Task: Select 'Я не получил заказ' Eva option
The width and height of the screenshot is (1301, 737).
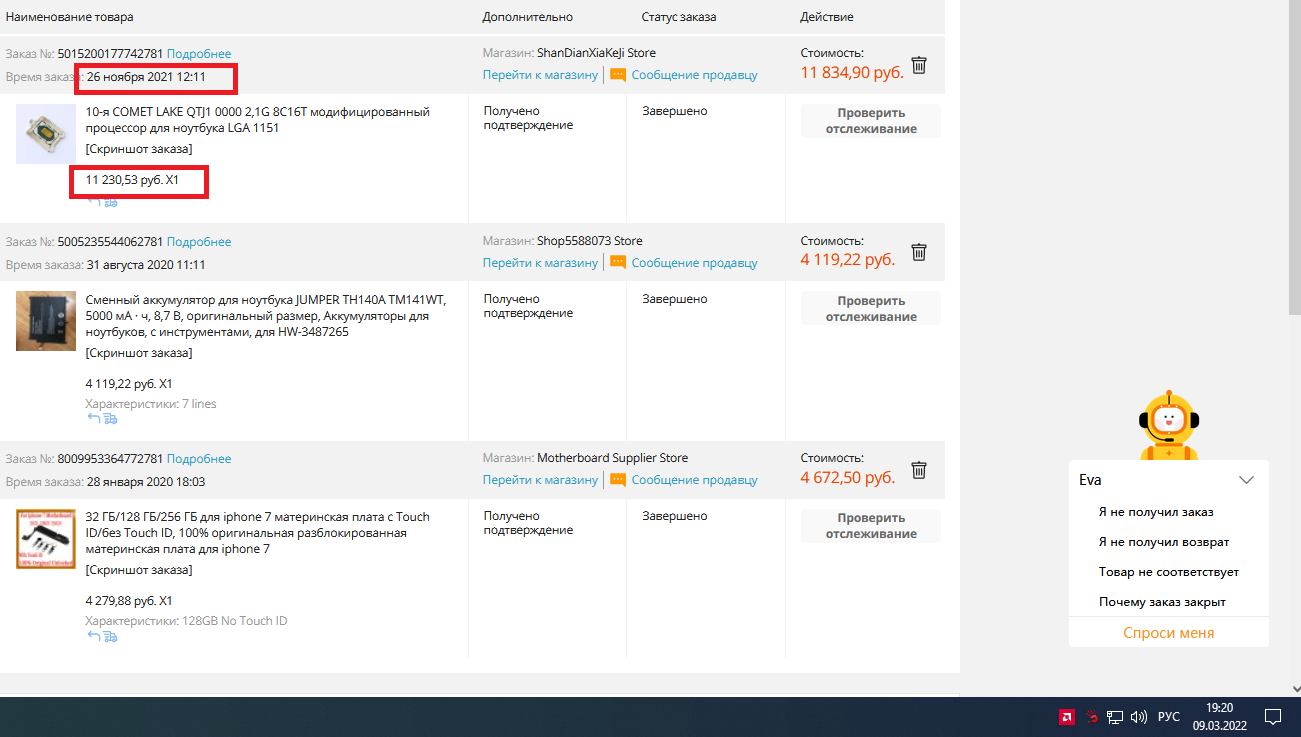Action: tap(1156, 512)
